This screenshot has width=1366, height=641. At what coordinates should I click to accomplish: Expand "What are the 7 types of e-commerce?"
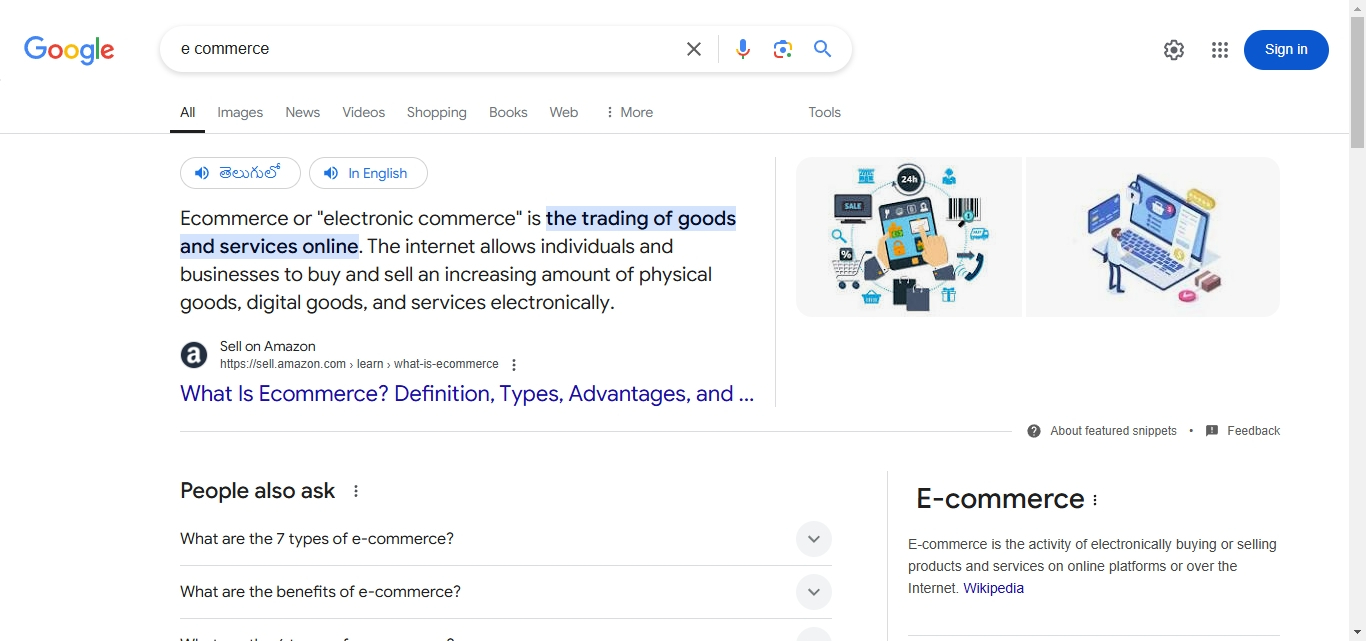(x=506, y=539)
